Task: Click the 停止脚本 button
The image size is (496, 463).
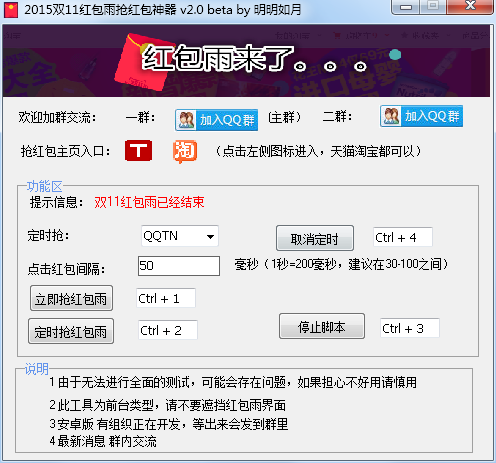Action: coord(322,326)
